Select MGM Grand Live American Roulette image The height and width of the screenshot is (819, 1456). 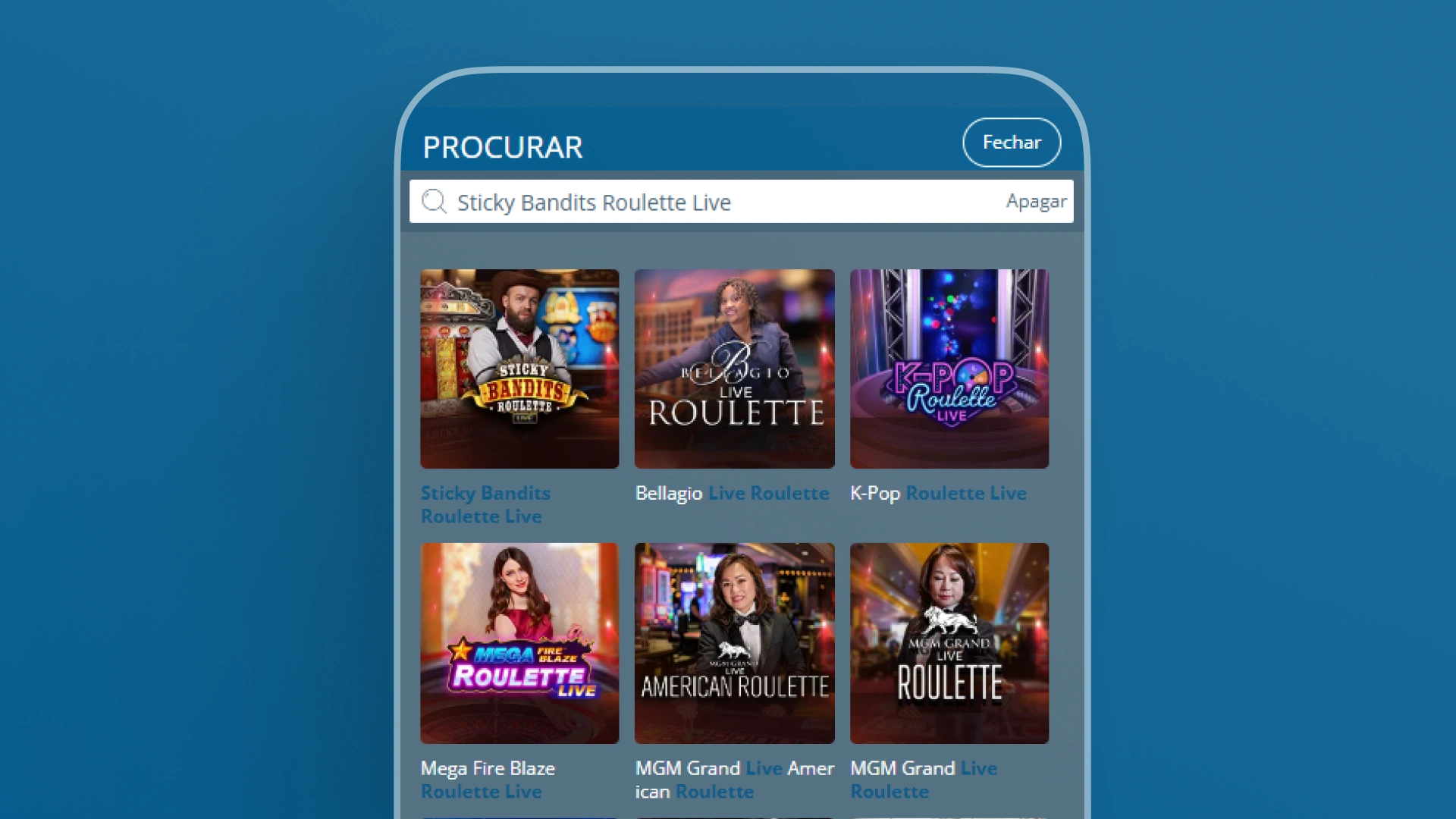[x=734, y=643]
